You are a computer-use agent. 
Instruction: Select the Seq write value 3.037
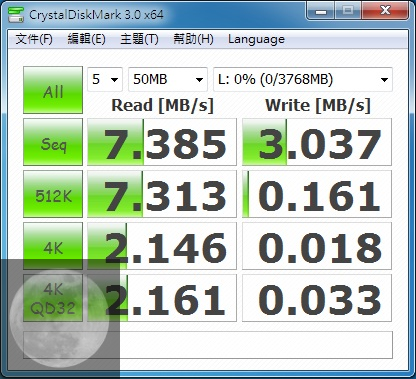317,142
